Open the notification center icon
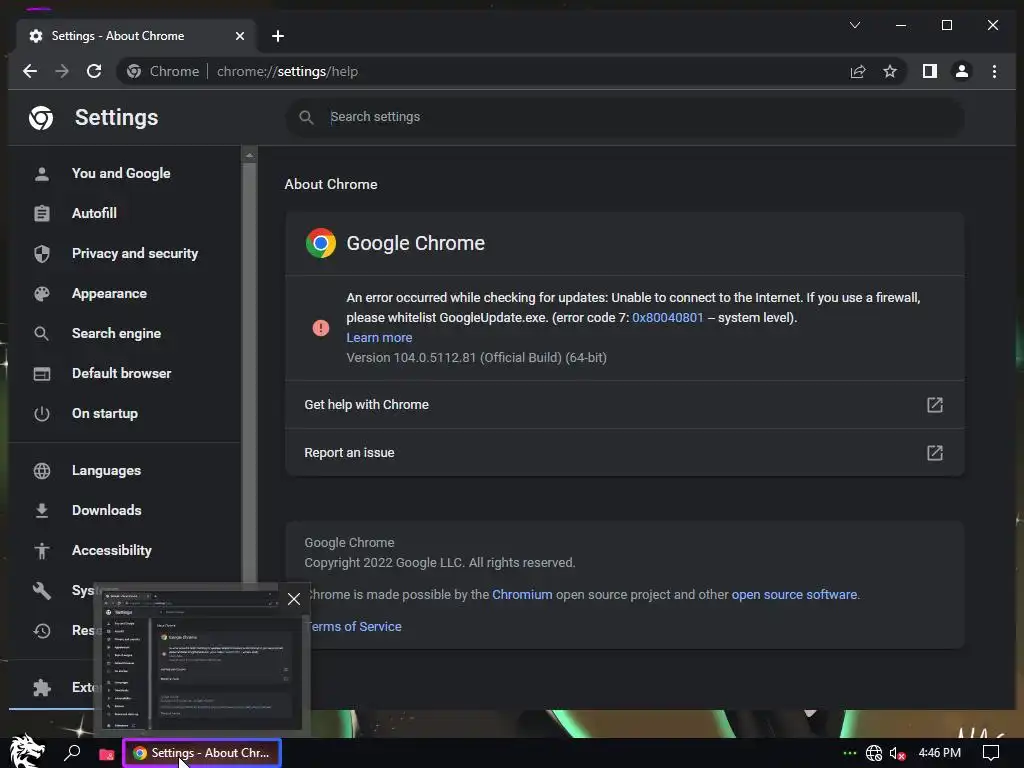This screenshot has height=768, width=1024. pyautogui.click(x=991, y=753)
